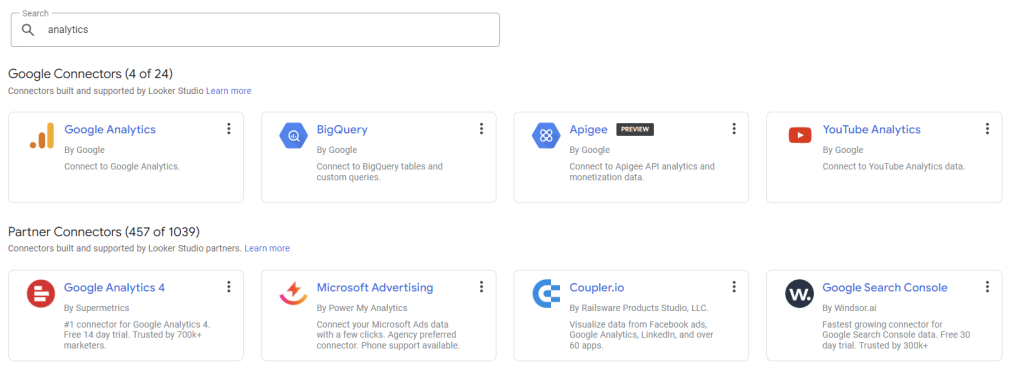Screen dimensions: 1024x372
Task: Click the PREVIEW badge beside Apigee
Action: 635,129
